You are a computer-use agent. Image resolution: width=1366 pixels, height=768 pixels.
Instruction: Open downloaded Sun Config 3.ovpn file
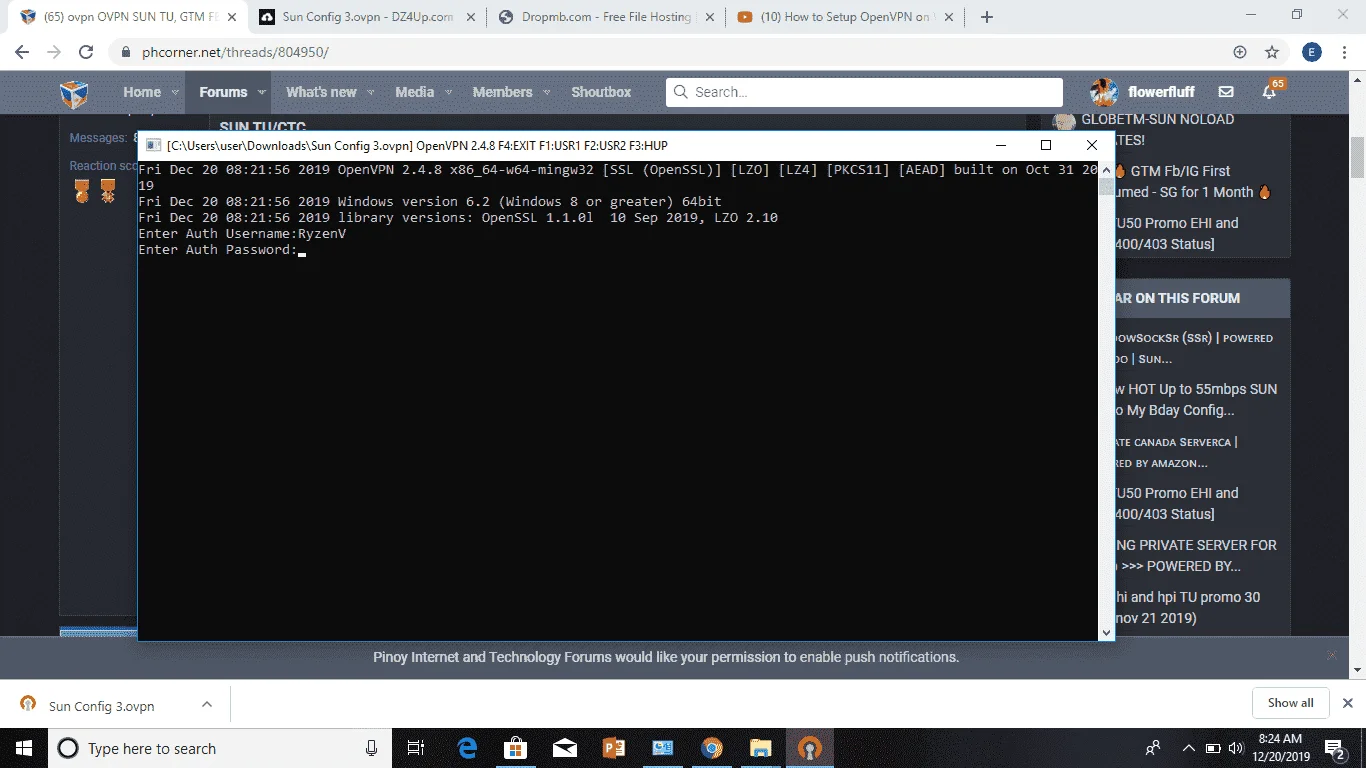(x=101, y=705)
